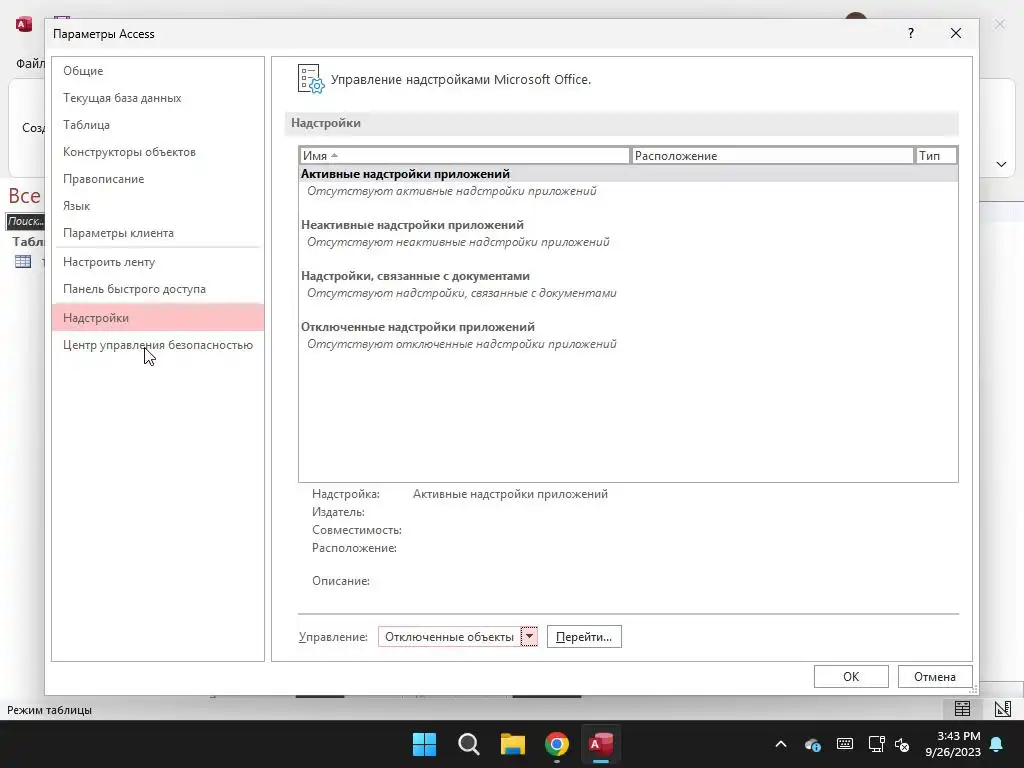Select Активные надстройки приложений group row
Screen dimensions: 1024x768
pos(628,174)
